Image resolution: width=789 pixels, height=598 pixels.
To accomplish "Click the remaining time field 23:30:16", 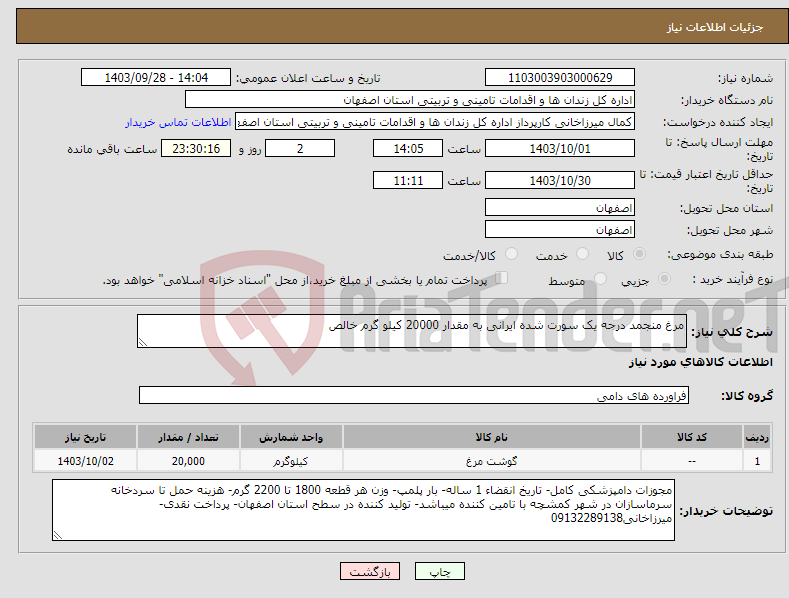I will tap(196, 148).
